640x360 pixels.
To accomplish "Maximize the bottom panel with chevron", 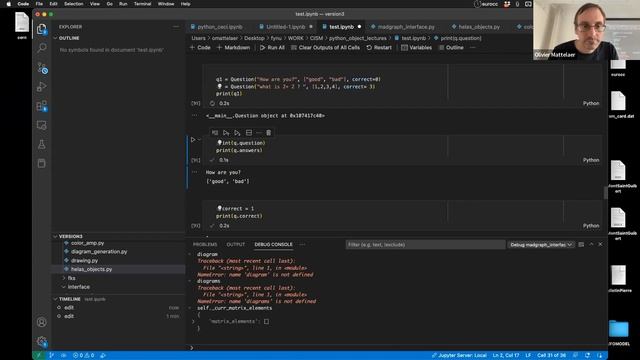I will click(x=591, y=244).
